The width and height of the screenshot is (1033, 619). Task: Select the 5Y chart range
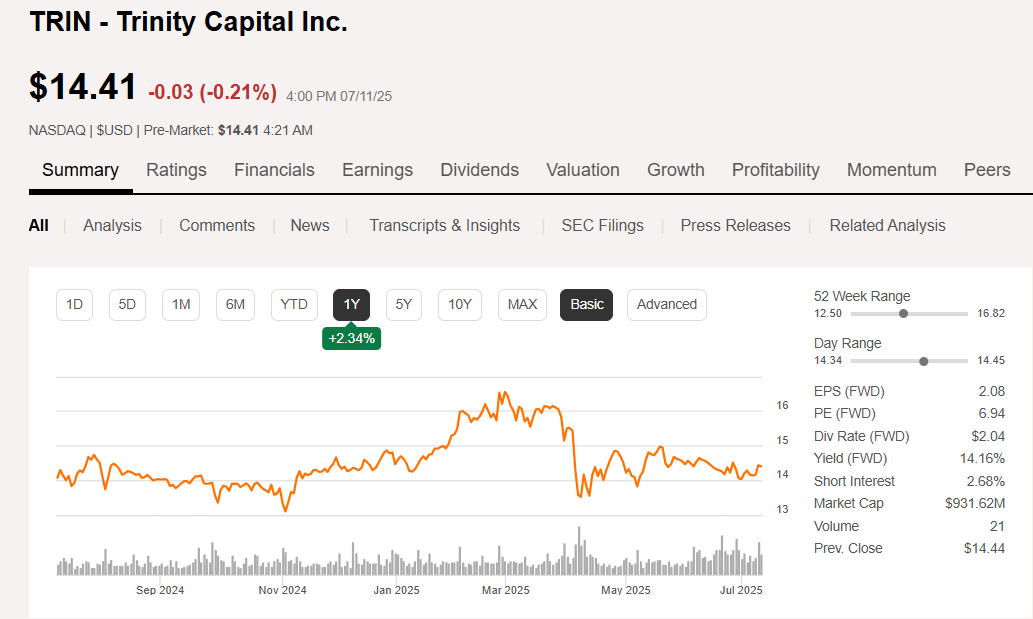tap(404, 305)
